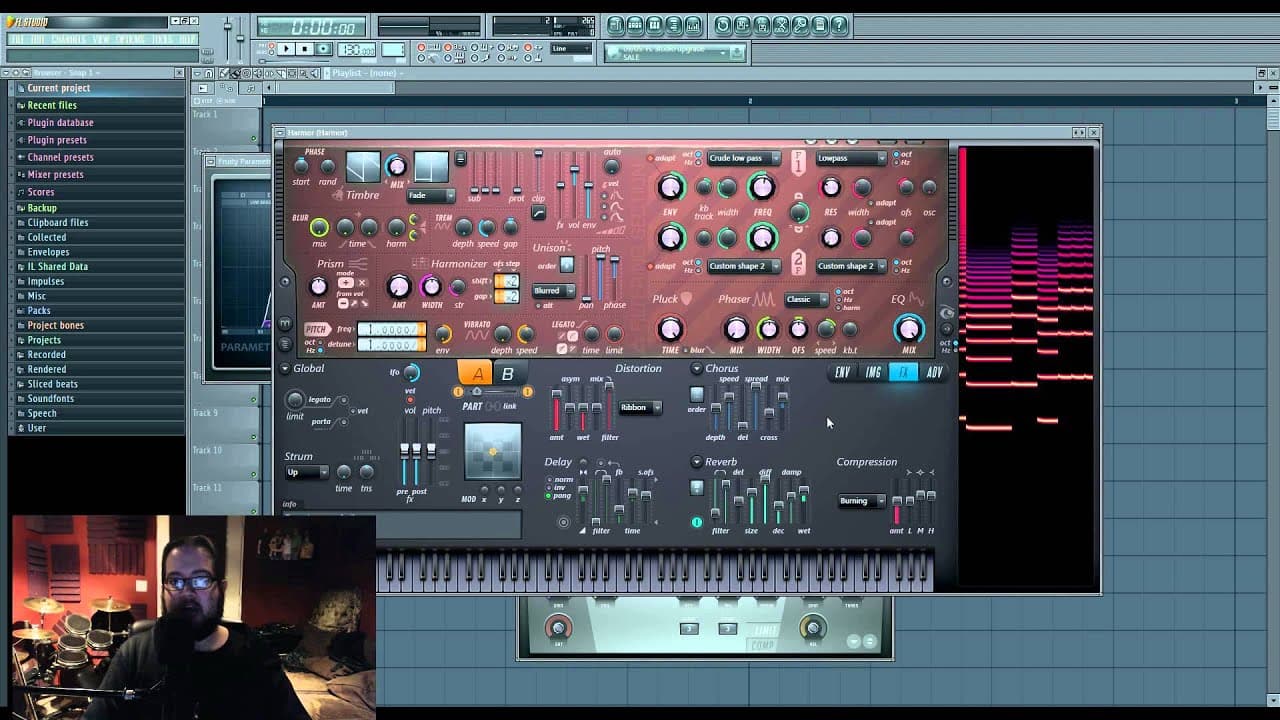Click the Phase start knob
Screen dimensions: 1280x720
coord(302,166)
